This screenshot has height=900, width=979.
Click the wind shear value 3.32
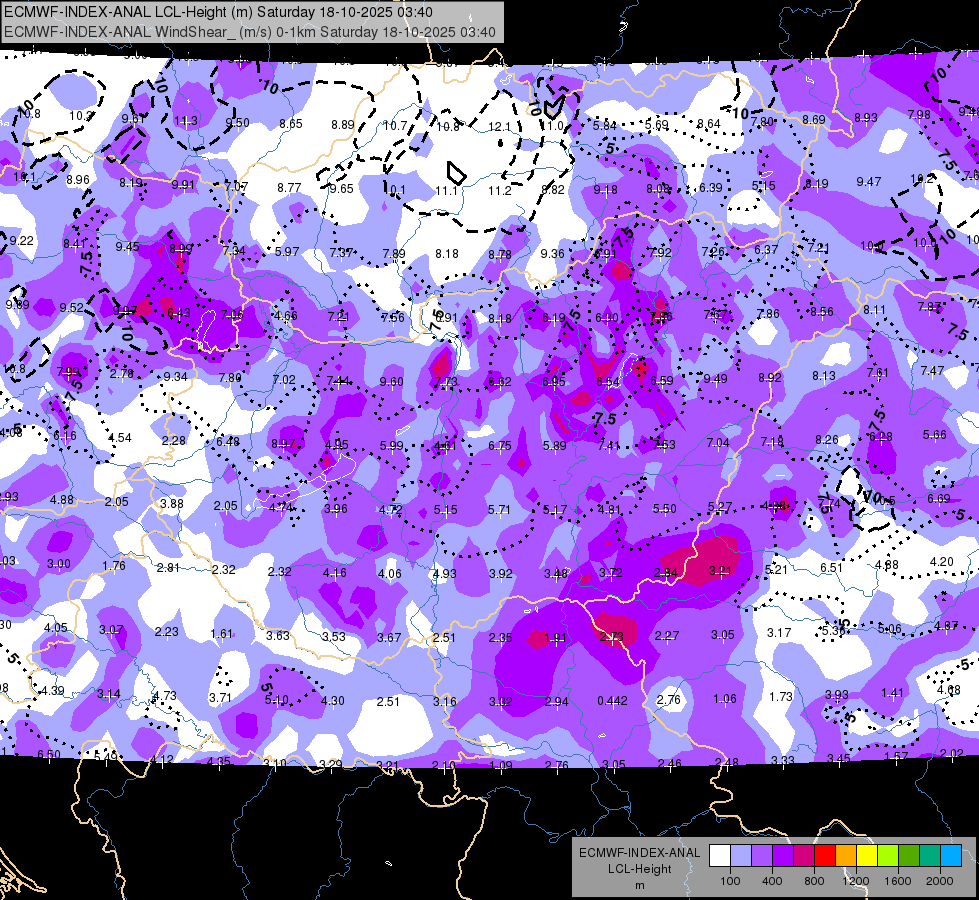pyautogui.click(x=500, y=702)
